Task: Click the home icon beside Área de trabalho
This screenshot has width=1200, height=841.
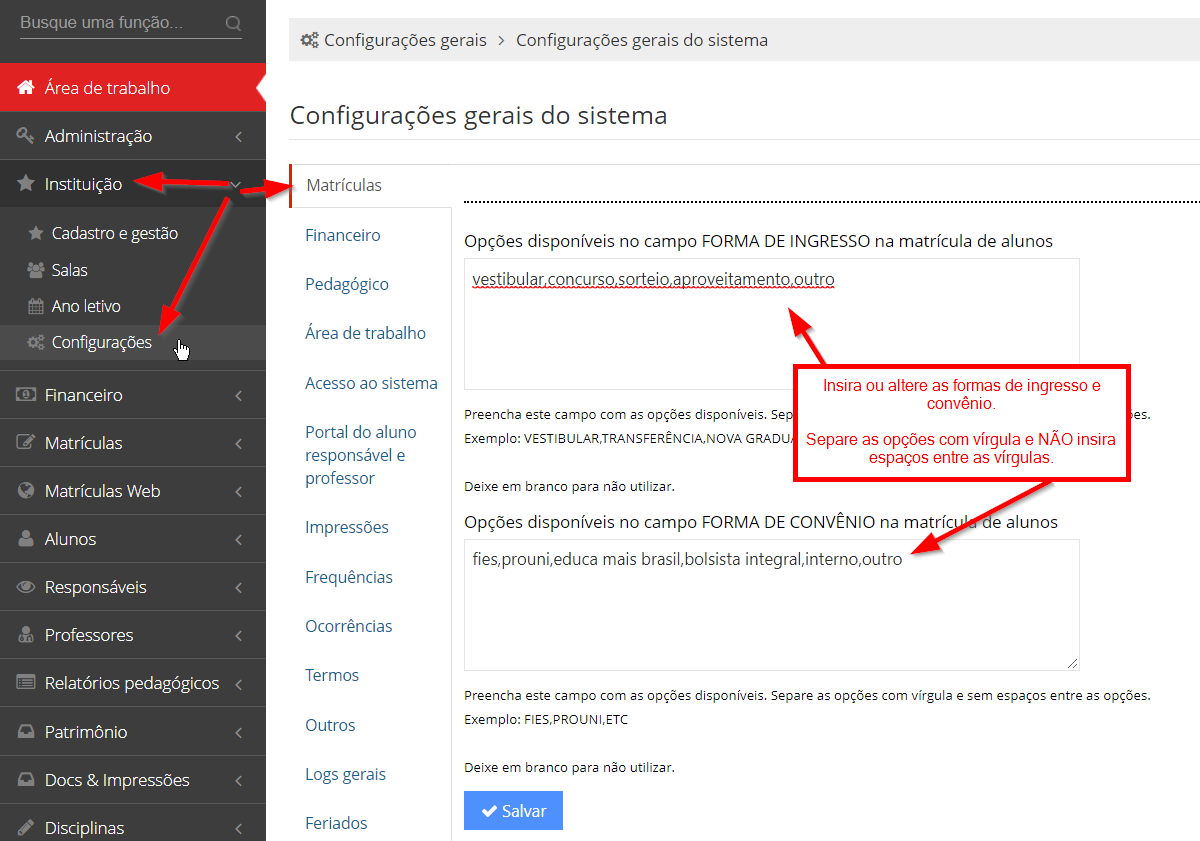Action: pos(26,88)
